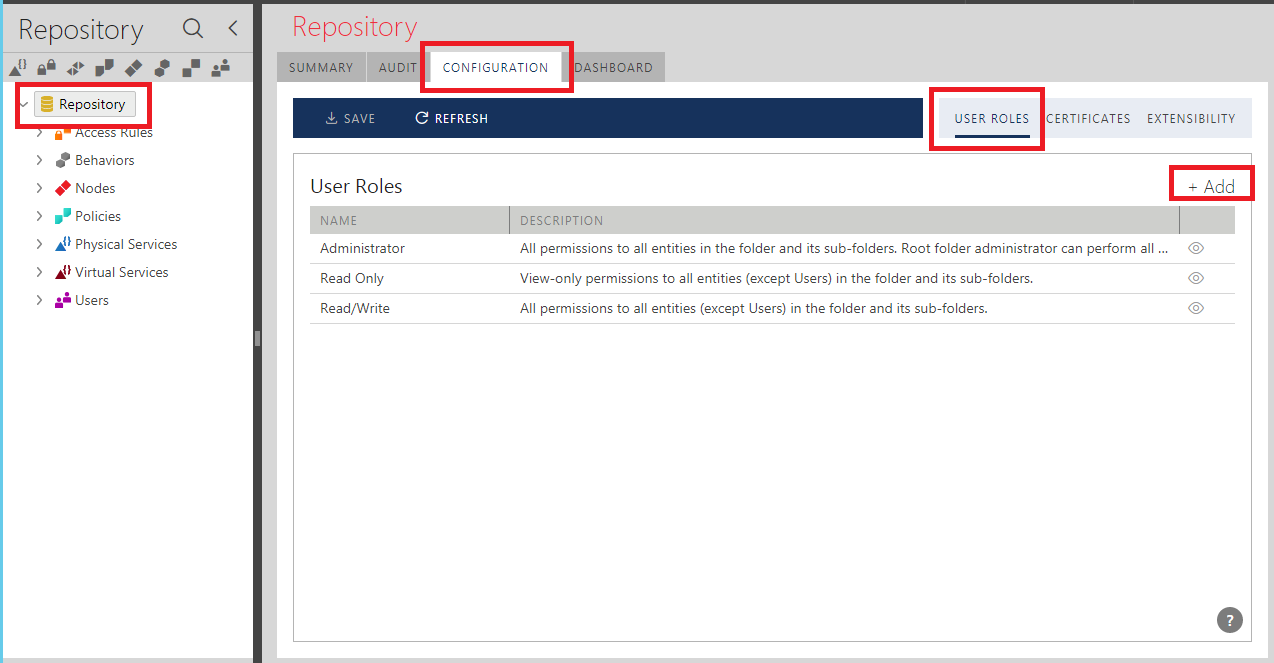Open help via the question mark icon

(1229, 620)
